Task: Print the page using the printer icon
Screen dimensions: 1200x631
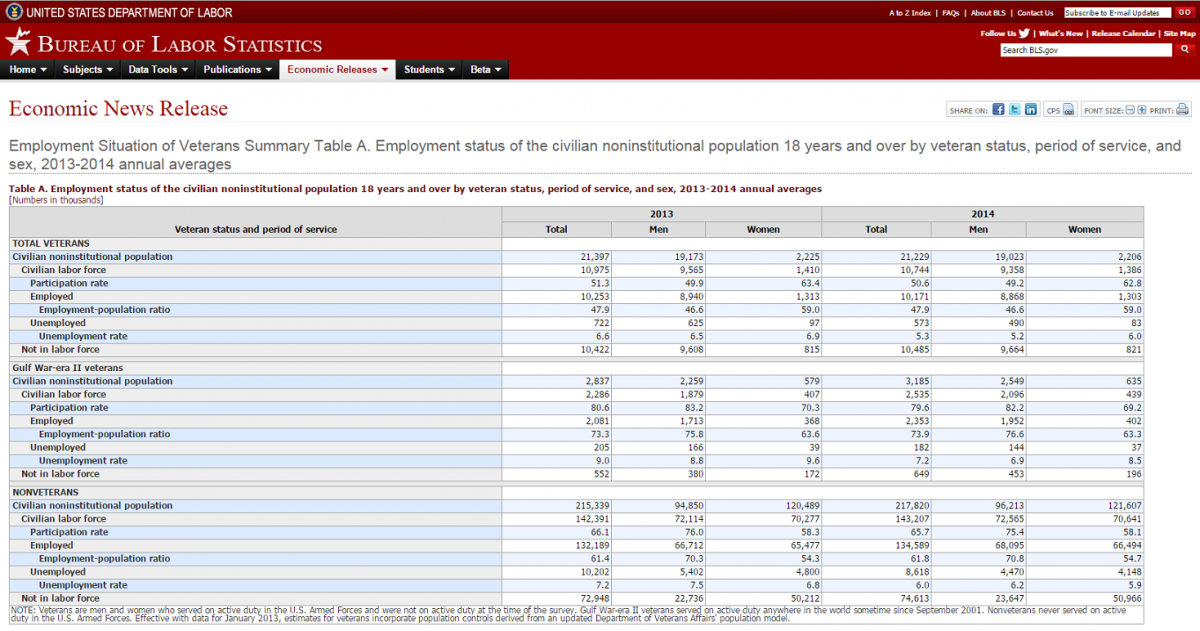Action: pos(1182,110)
